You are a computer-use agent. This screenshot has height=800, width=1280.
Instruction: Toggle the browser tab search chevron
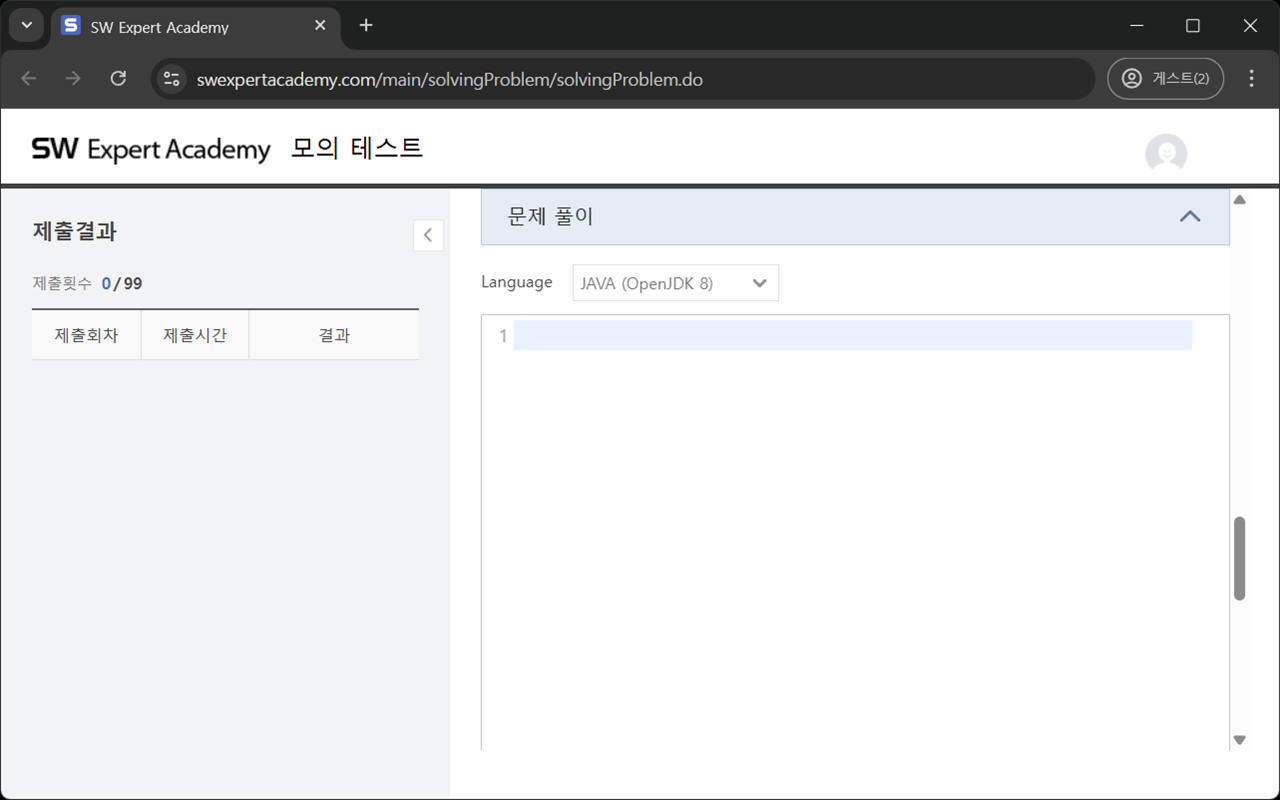[26, 24]
